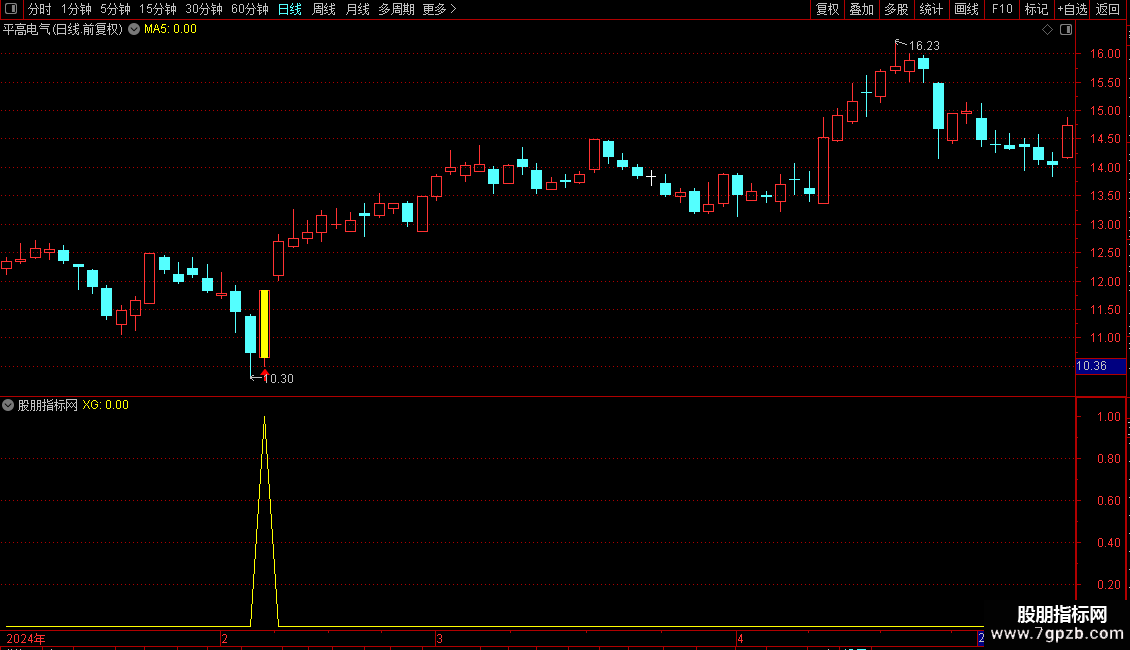The height and width of the screenshot is (650, 1130).
Task: Click the 叠加 overlay button
Action: point(862,9)
